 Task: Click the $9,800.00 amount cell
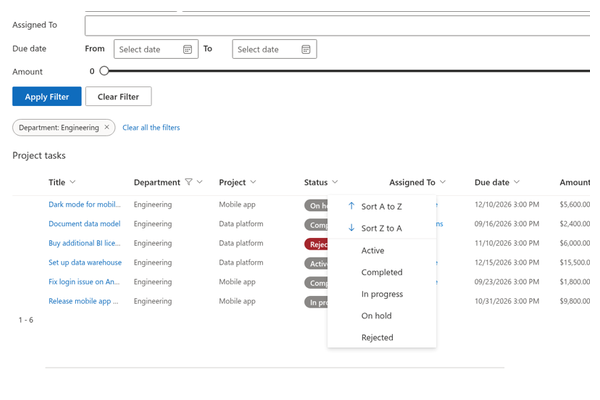click(x=575, y=301)
